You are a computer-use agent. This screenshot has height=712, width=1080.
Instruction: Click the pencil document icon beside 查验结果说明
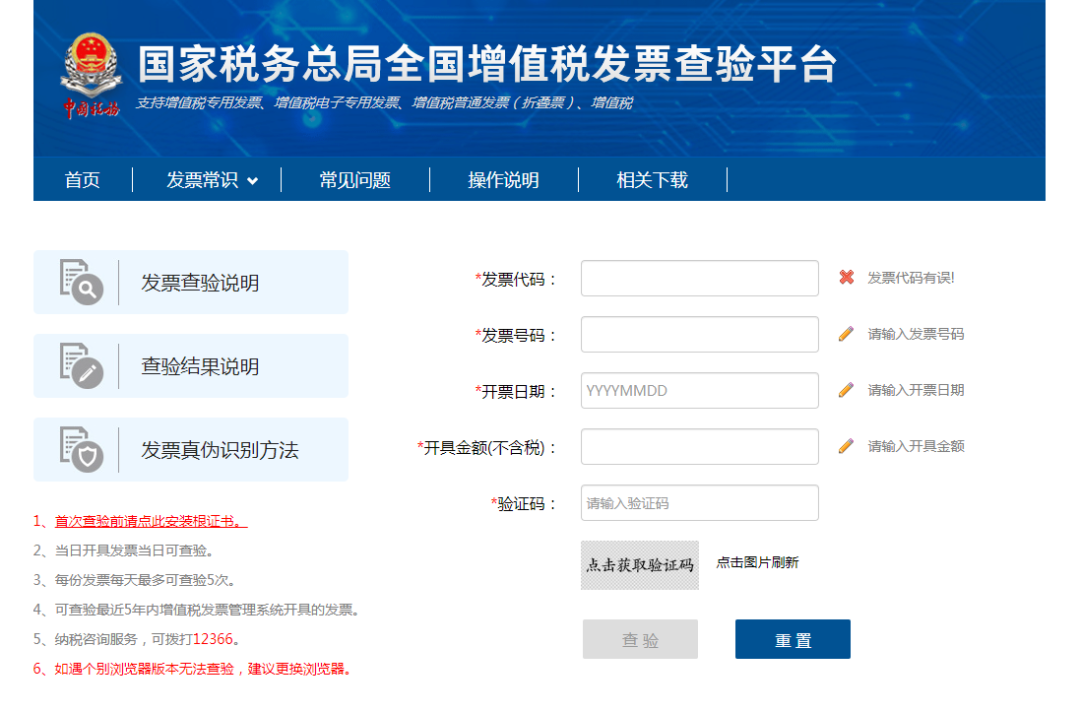(x=81, y=366)
